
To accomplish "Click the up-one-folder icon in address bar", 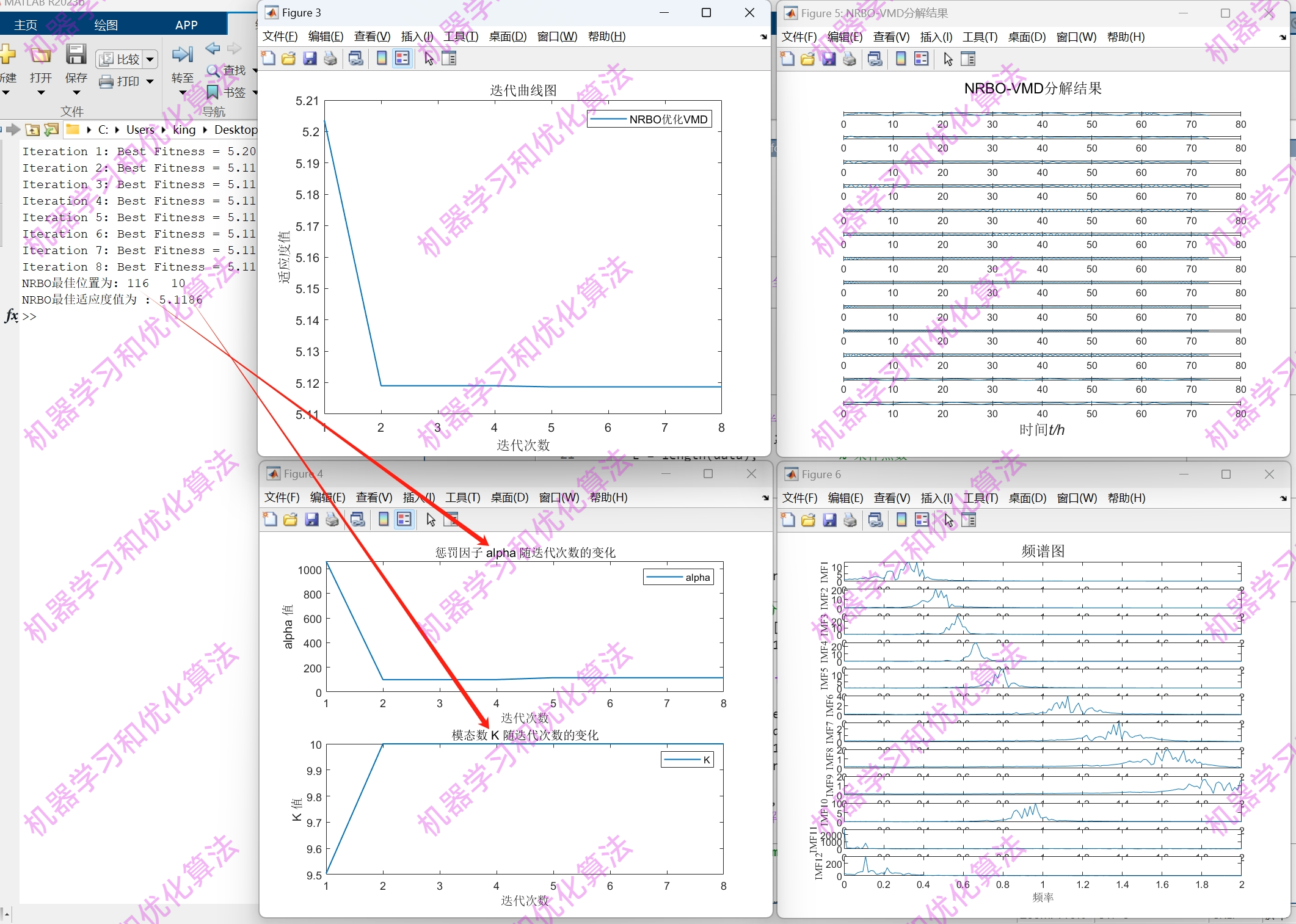I will [x=32, y=129].
